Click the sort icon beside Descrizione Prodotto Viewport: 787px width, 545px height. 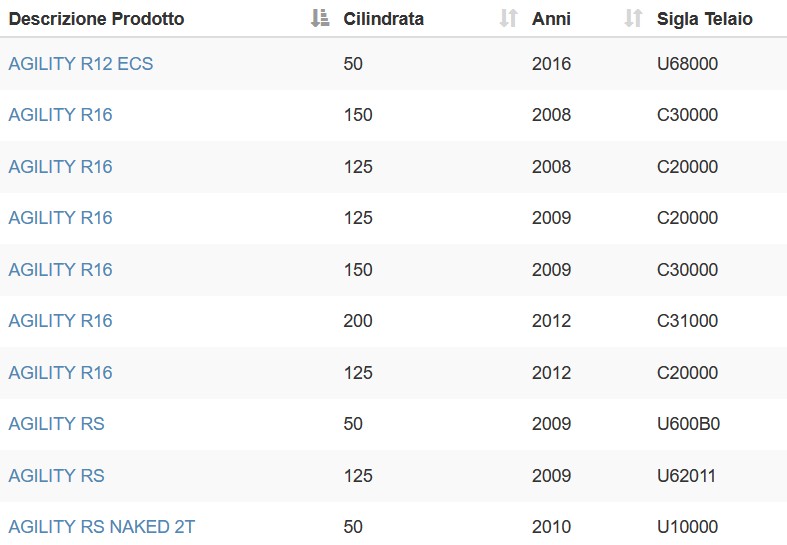pos(320,18)
